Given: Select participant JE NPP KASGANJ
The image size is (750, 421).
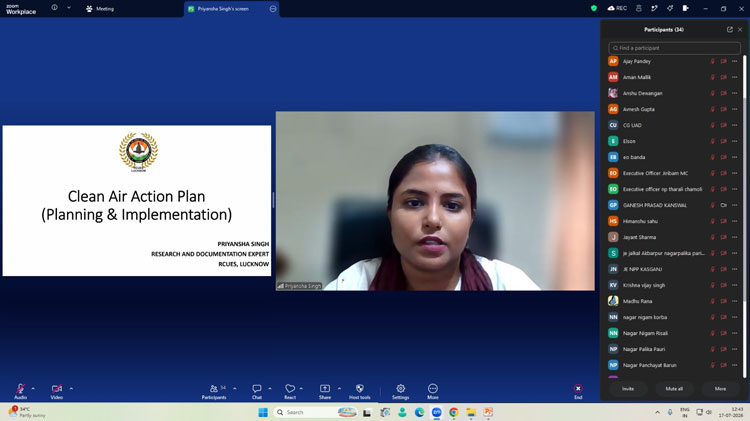Looking at the screenshot, I should point(673,269).
